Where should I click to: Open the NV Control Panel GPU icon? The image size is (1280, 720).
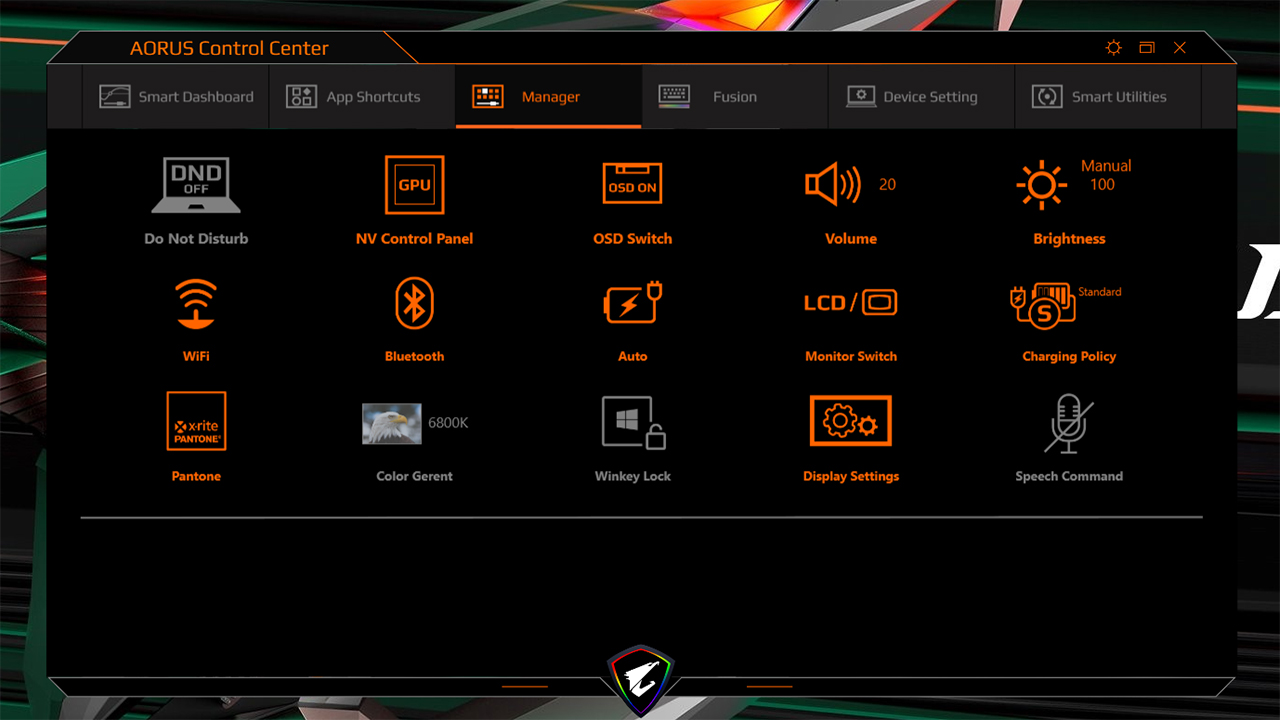[414, 185]
